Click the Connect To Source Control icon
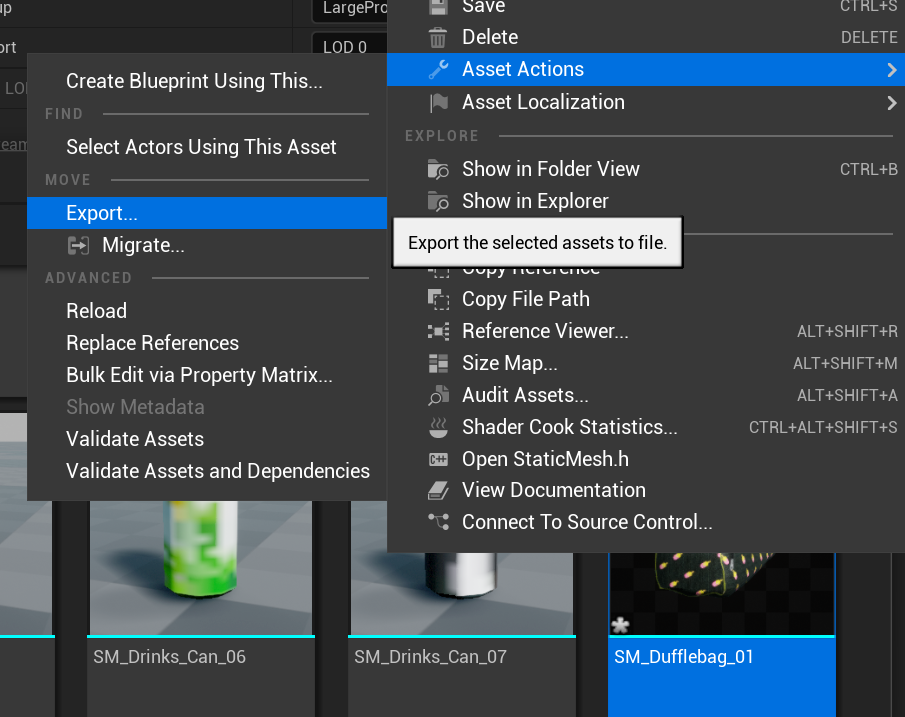 (x=438, y=522)
